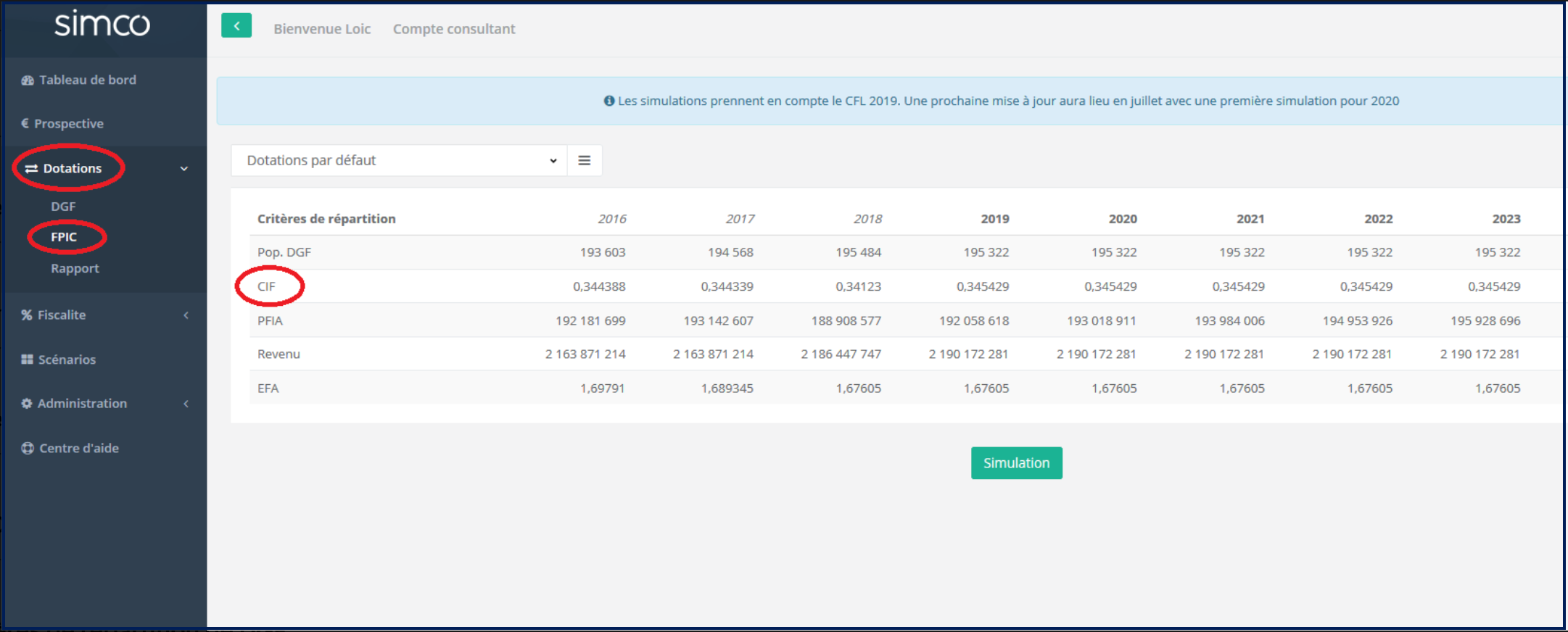Open the Dotations par défaut dropdown
Image resolution: width=1568 pixels, height=632 pixels.
(398, 161)
